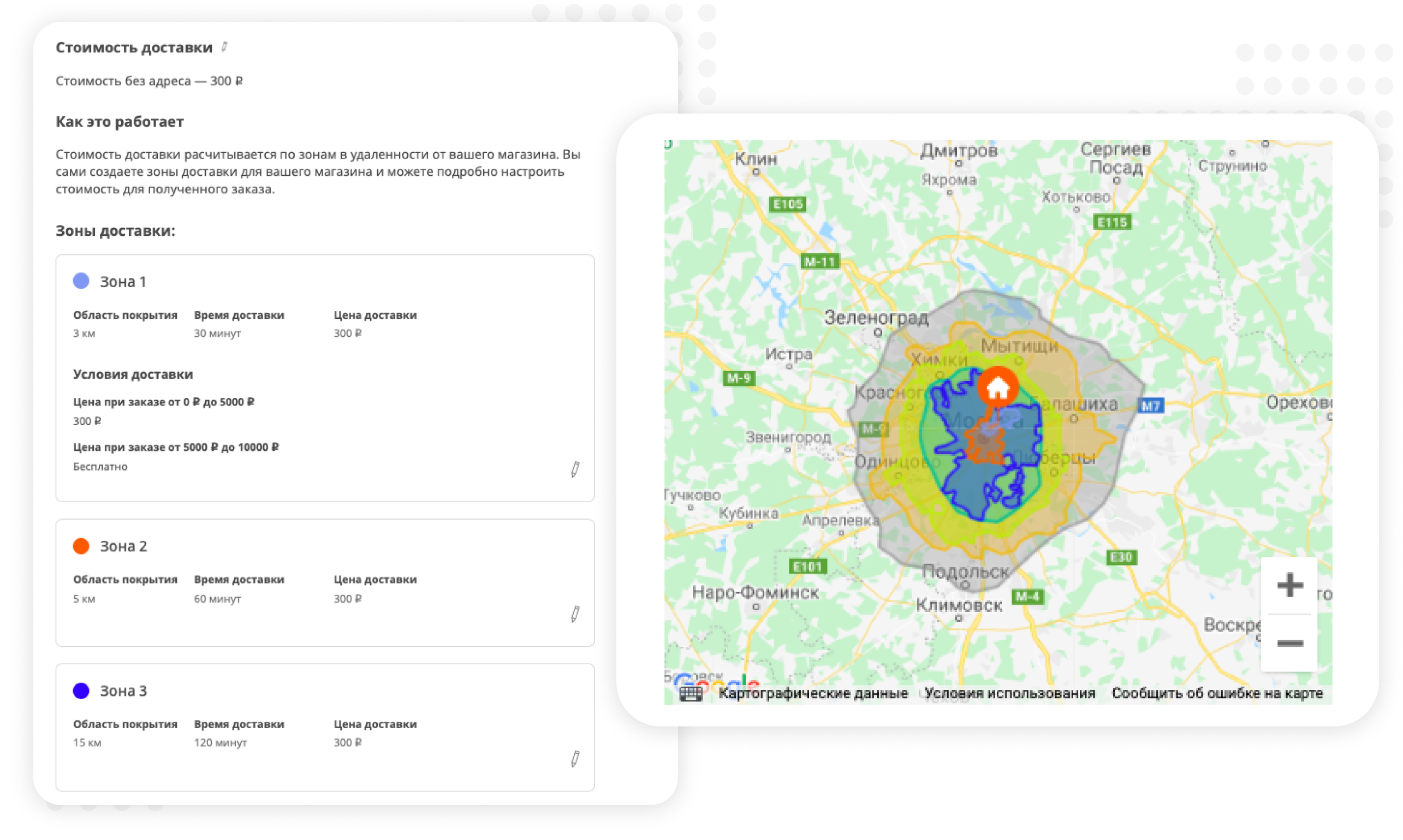Edit Зона 2 using its pencil icon
Viewport: 1403px width, 840px height.
tap(575, 613)
